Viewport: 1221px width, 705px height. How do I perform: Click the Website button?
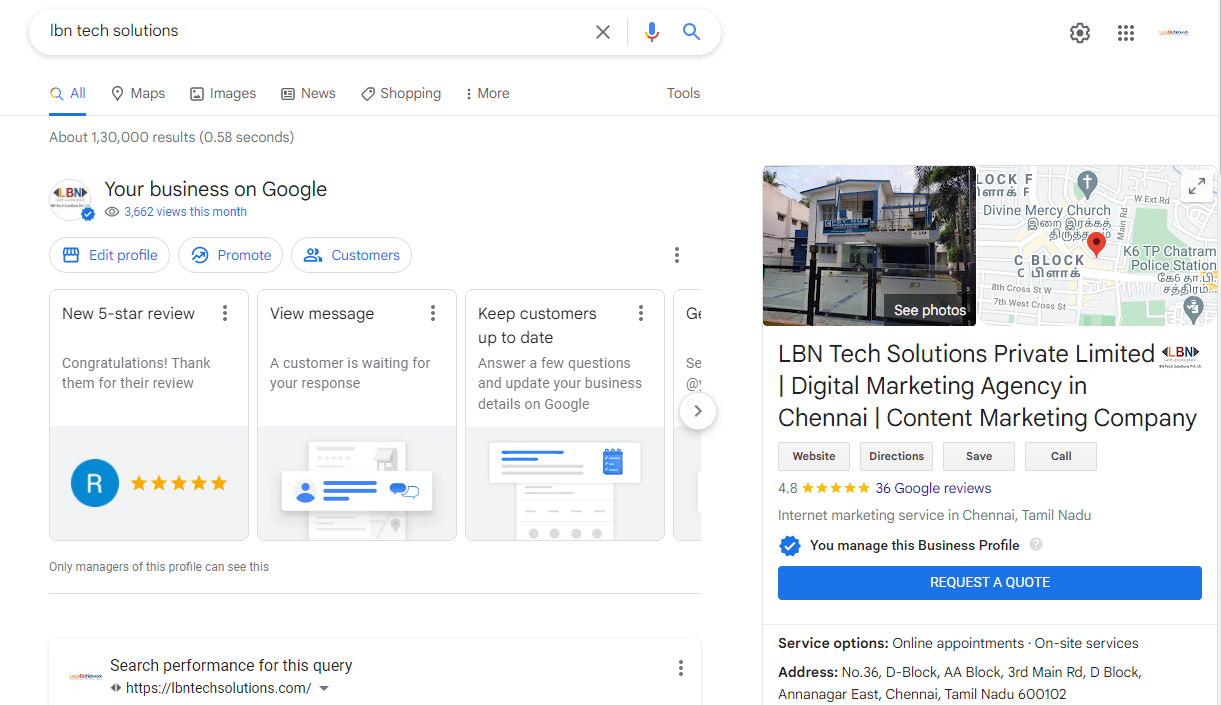point(814,456)
